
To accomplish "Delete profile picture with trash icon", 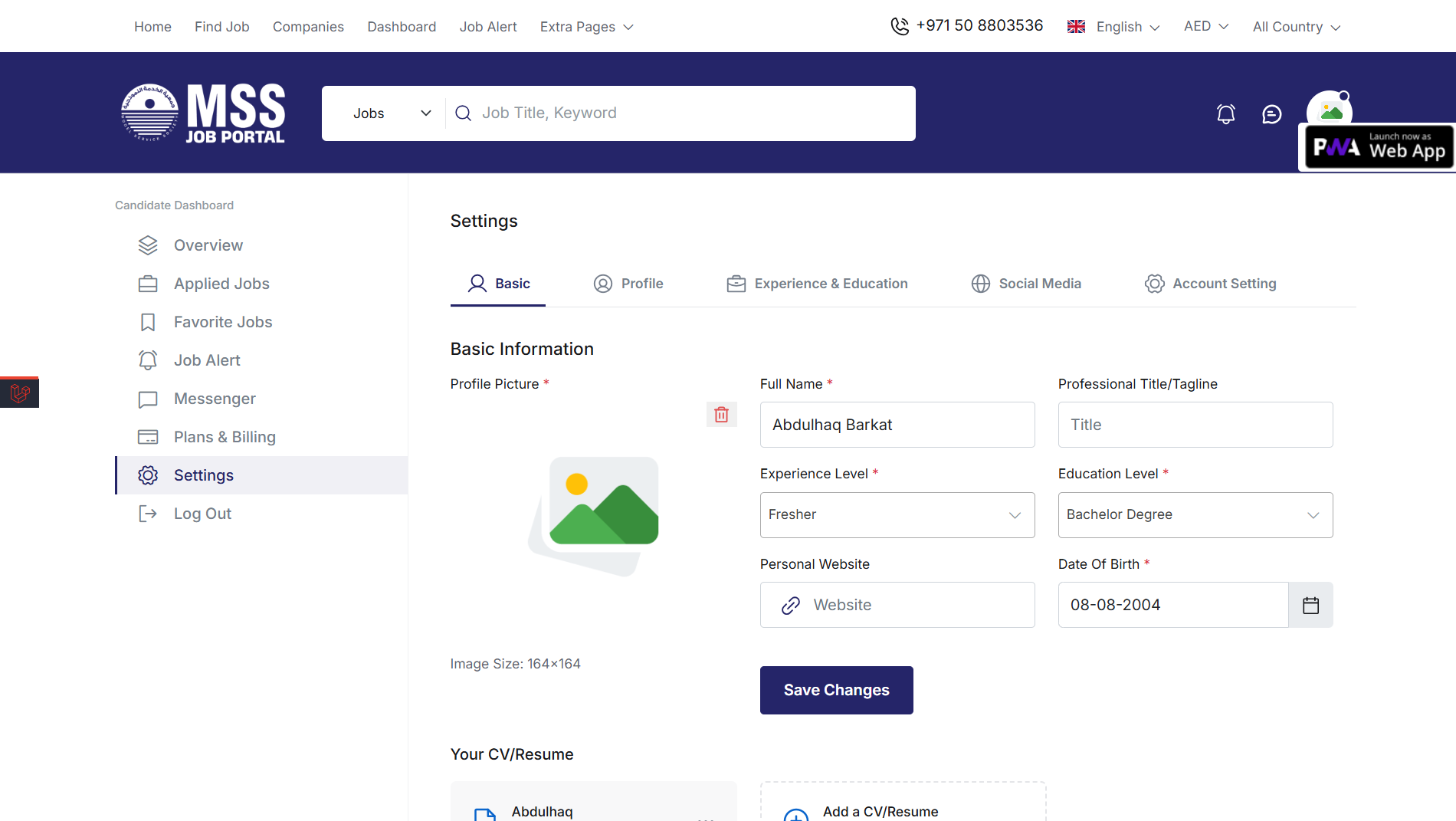I will [721, 415].
